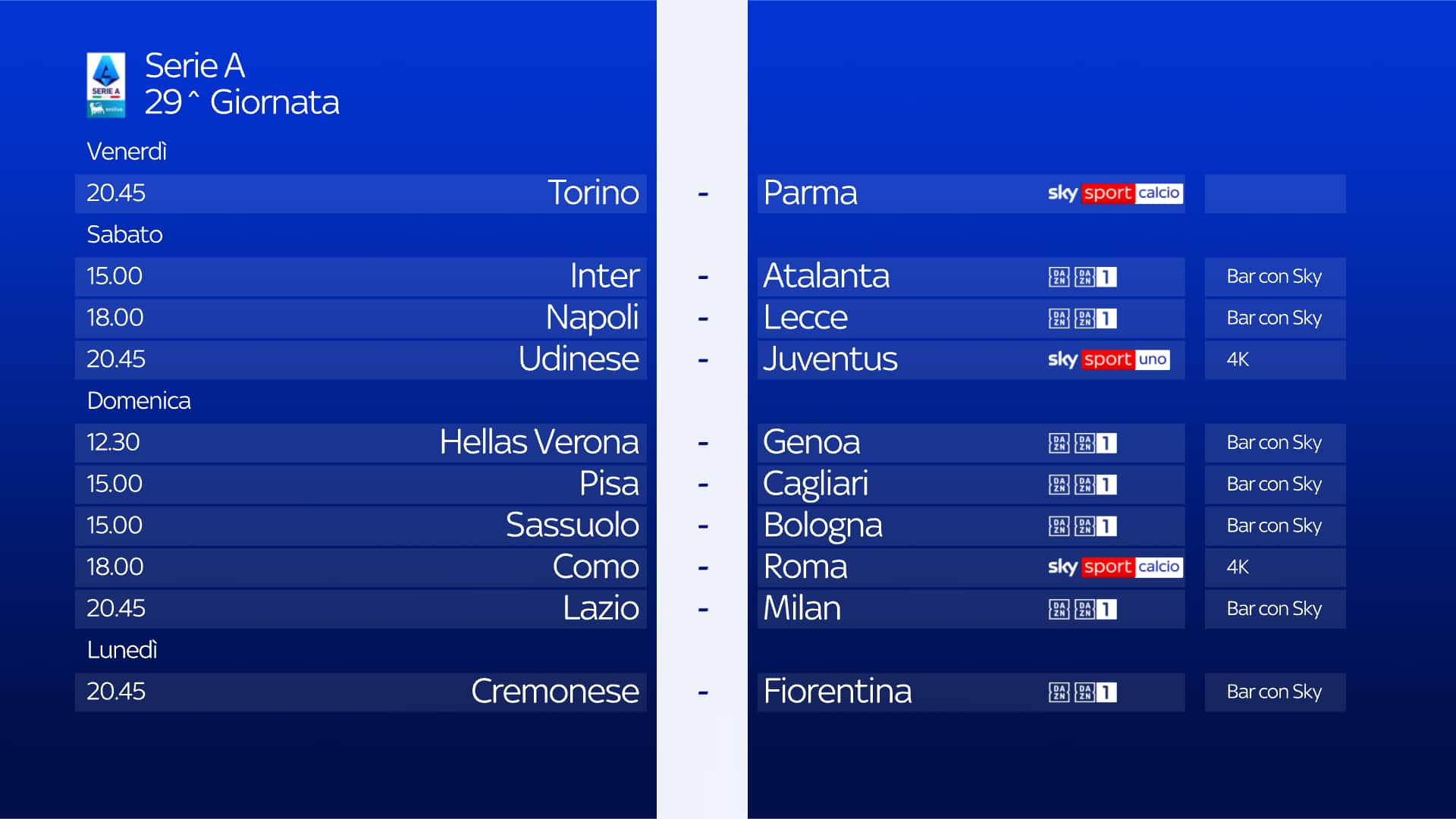This screenshot has width=1456, height=819.
Task: Click the 4K label for Como-Roma
Action: 1238,567
